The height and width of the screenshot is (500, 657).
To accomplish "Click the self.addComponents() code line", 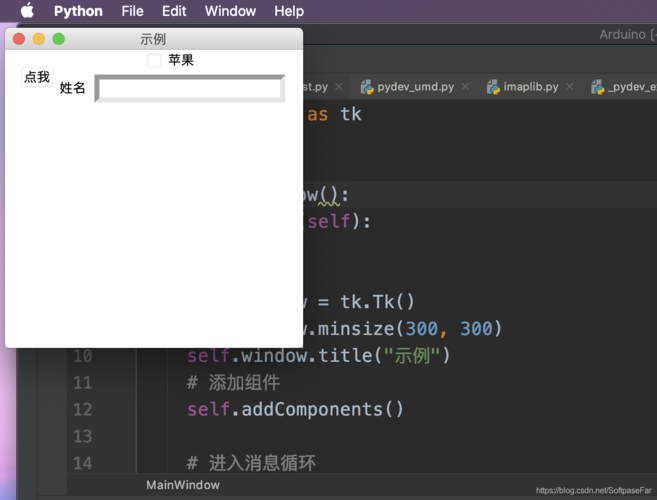I will pos(295,409).
